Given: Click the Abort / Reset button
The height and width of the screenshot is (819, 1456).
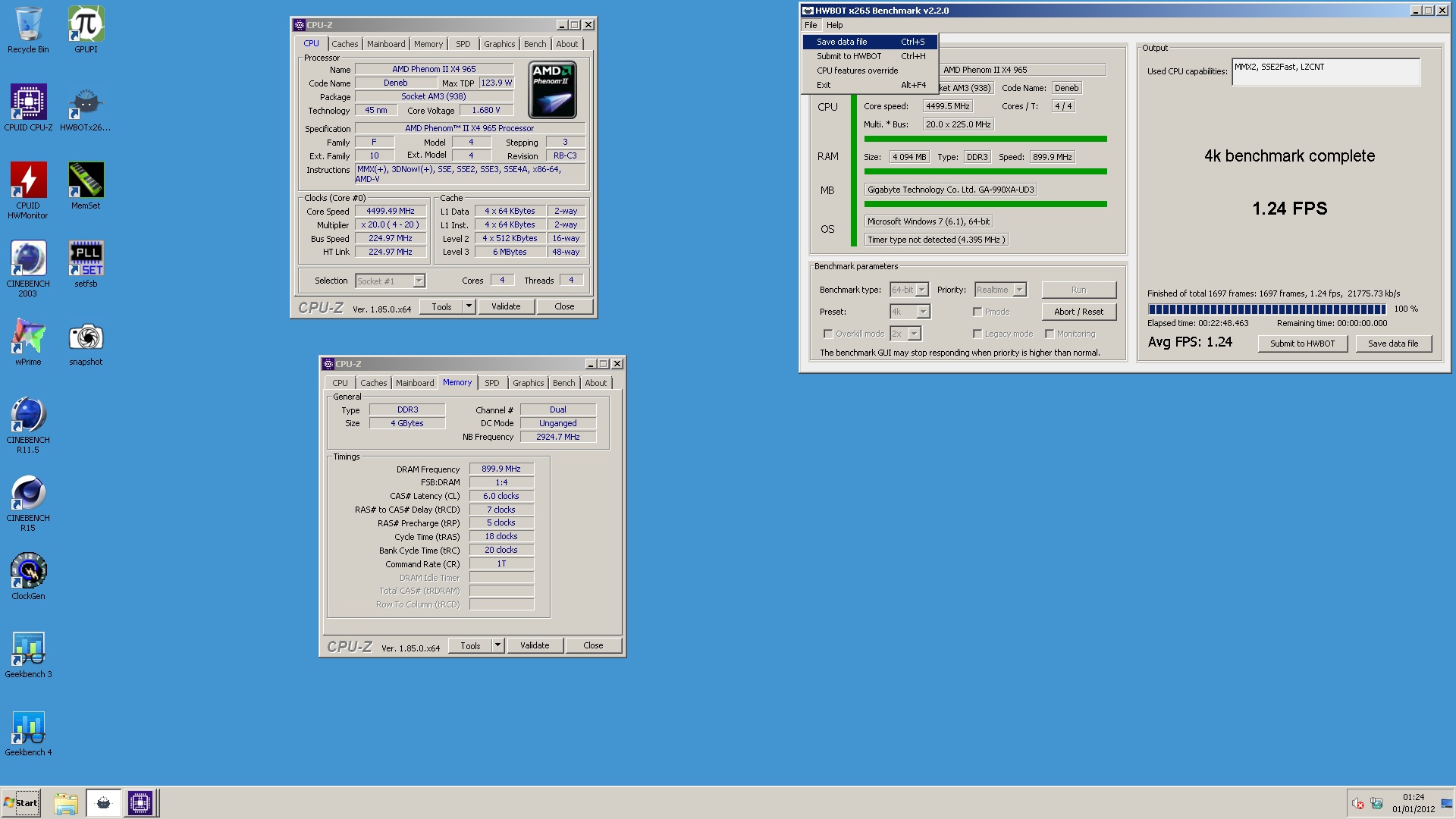Looking at the screenshot, I should 1078,312.
